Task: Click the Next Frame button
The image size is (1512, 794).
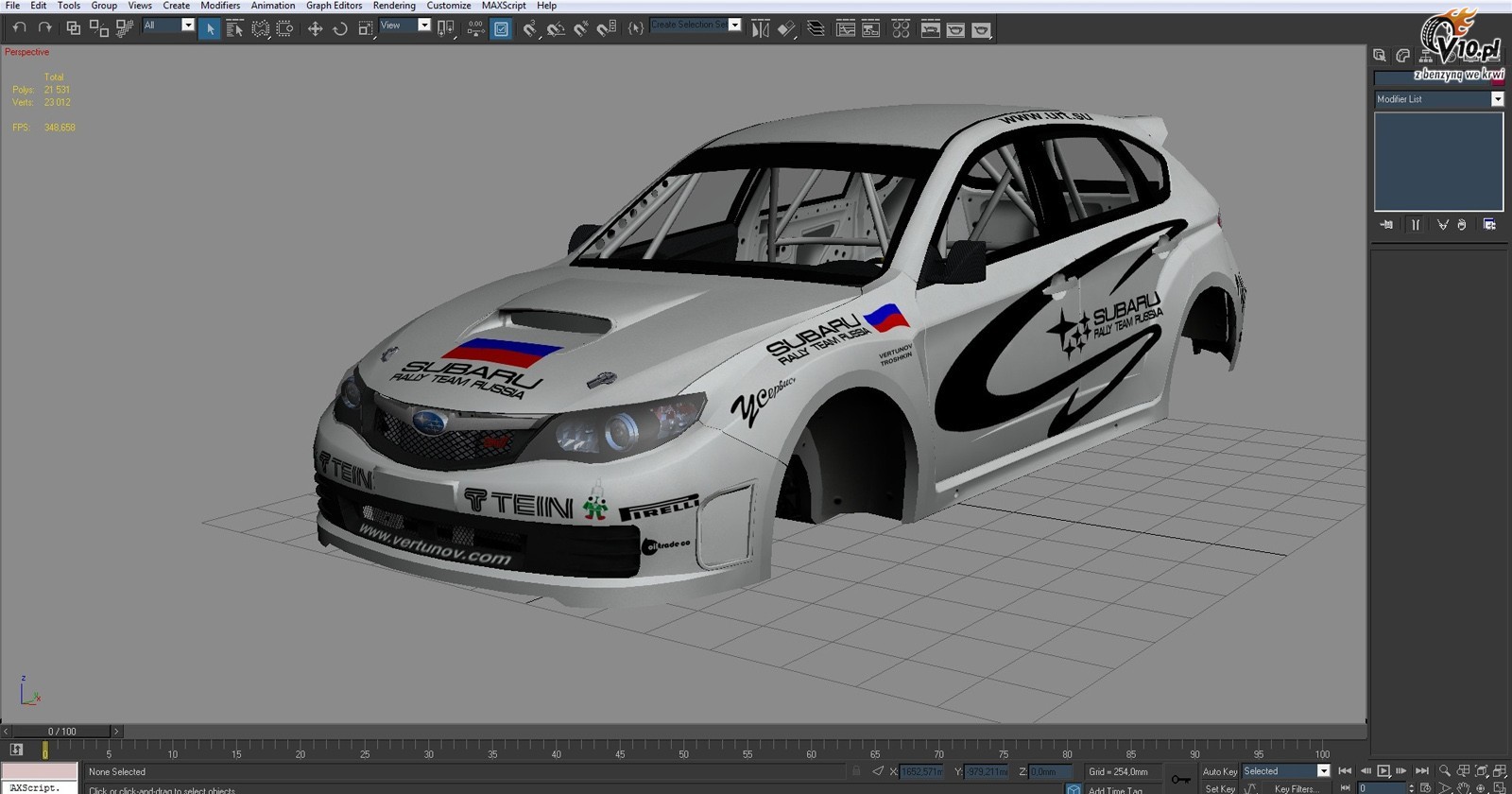Action: (x=1401, y=771)
